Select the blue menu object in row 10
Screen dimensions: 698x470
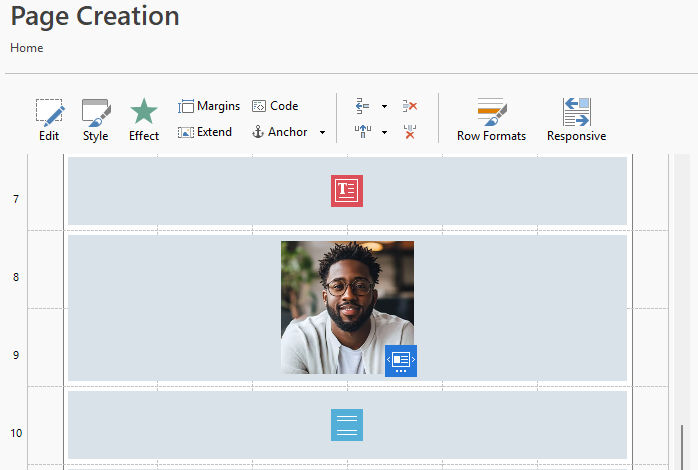[x=347, y=425]
